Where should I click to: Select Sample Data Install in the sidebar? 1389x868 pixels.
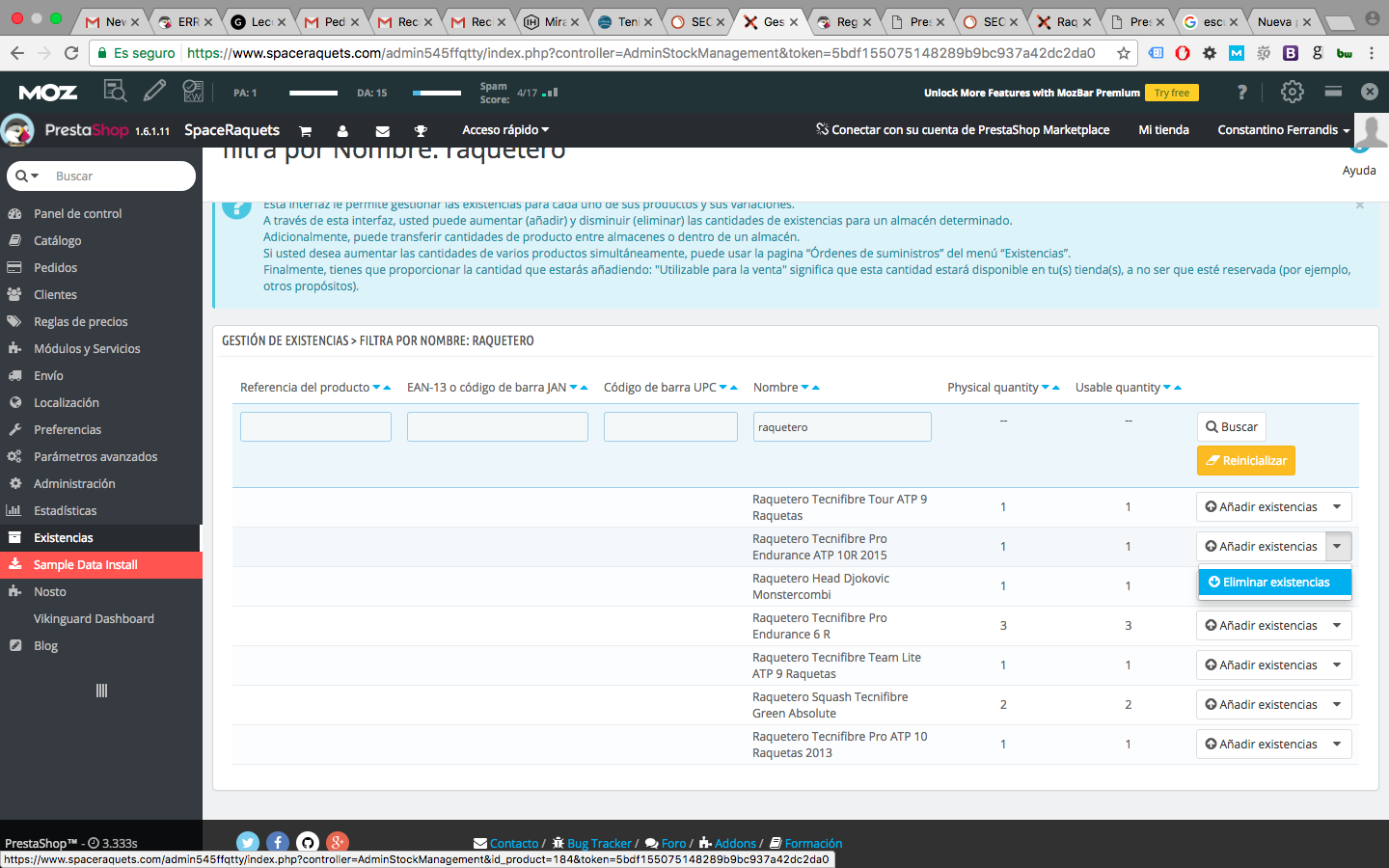(101, 564)
